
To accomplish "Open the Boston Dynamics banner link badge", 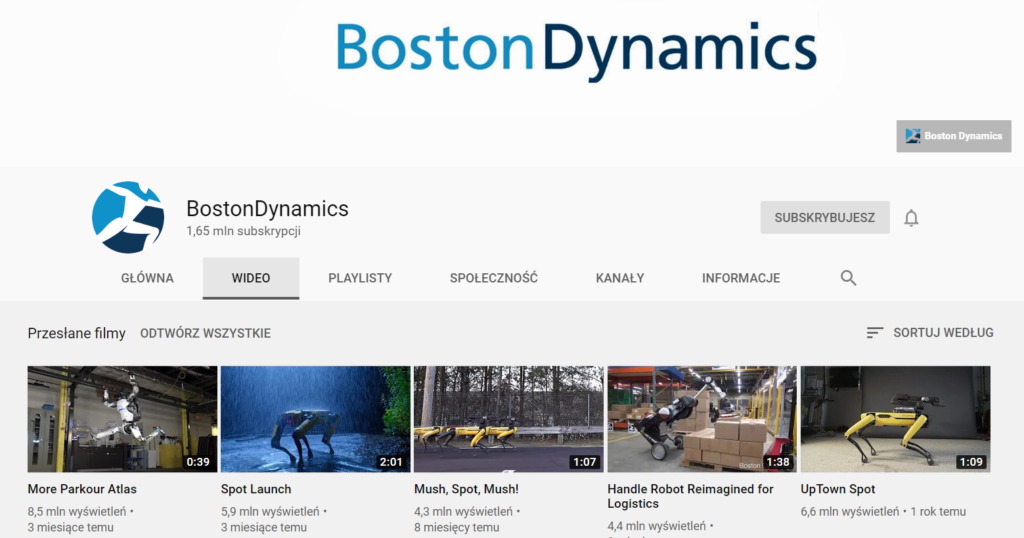I will [x=953, y=136].
